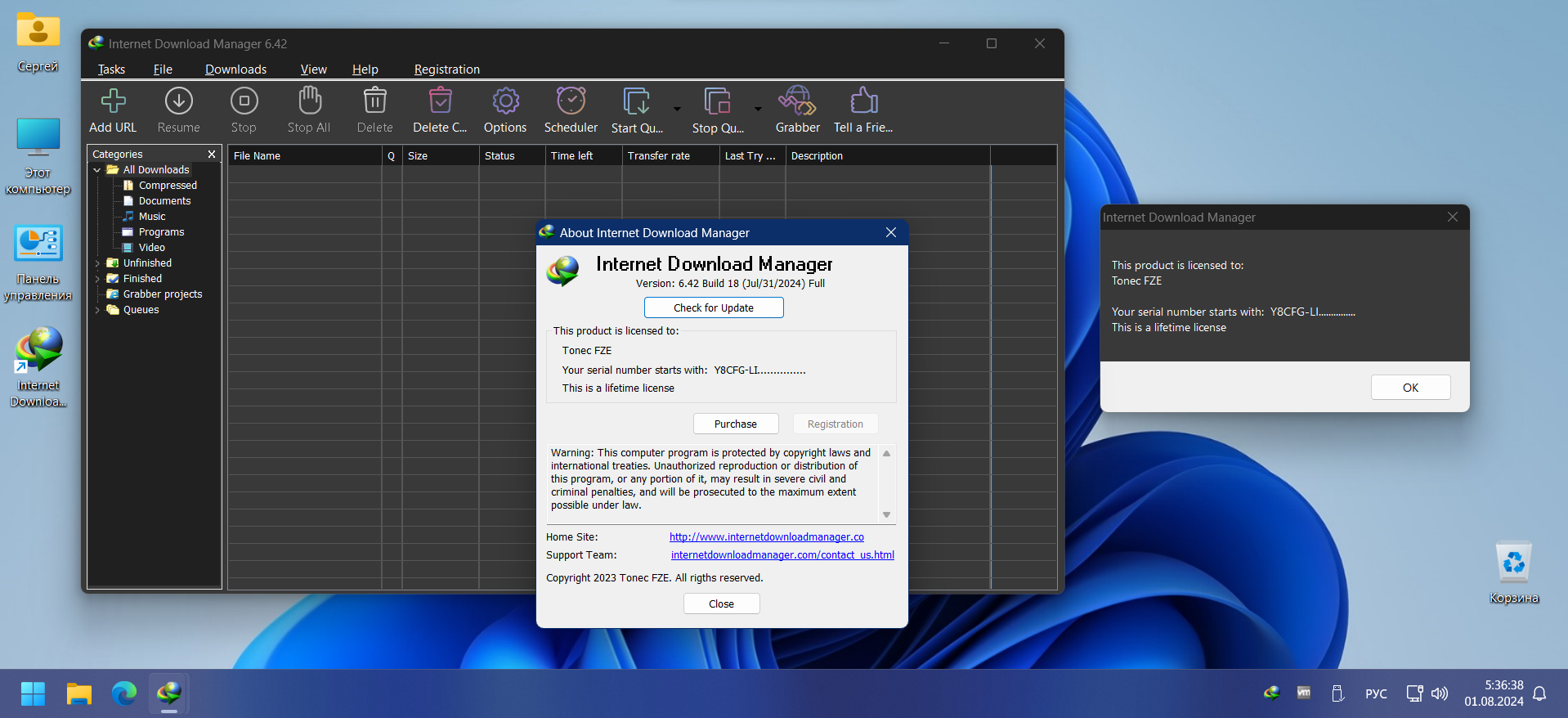Collapse the All Downloads tree node
Viewport: 1568px width, 718px height.
pyautogui.click(x=97, y=170)
